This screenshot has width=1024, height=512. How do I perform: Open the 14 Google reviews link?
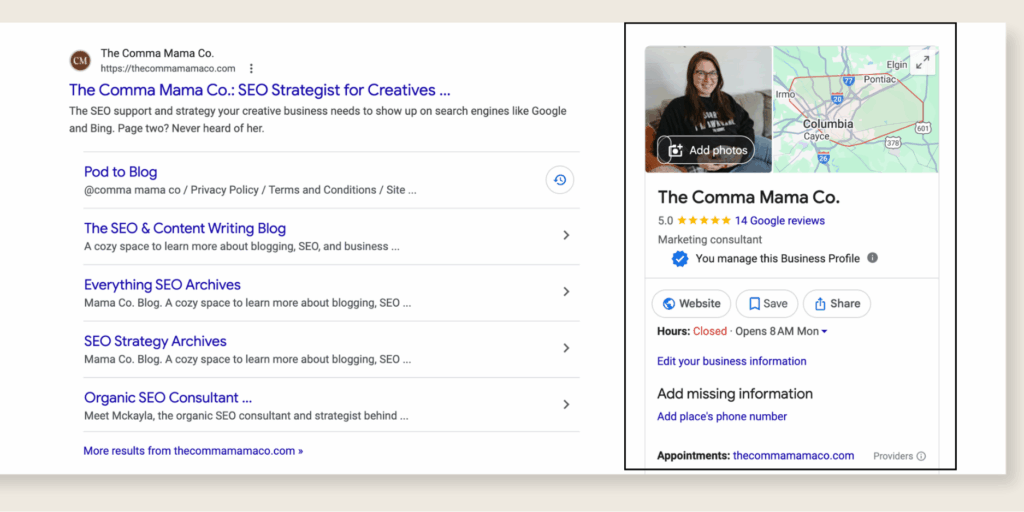click(x=780, y=221)
